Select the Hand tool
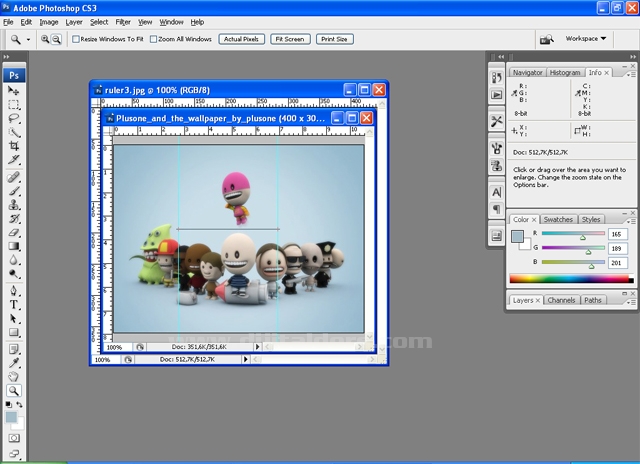Image resolution: width=640 pixels, height=464 pixels. click(13, 377)
